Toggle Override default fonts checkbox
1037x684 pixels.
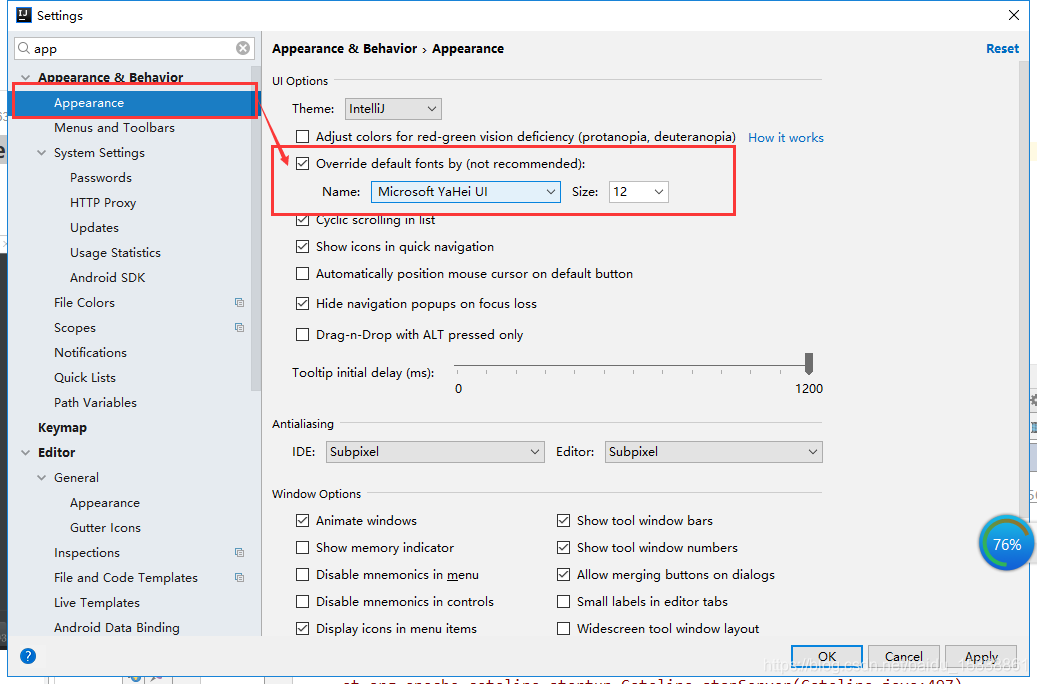click(x=302, y=163)
